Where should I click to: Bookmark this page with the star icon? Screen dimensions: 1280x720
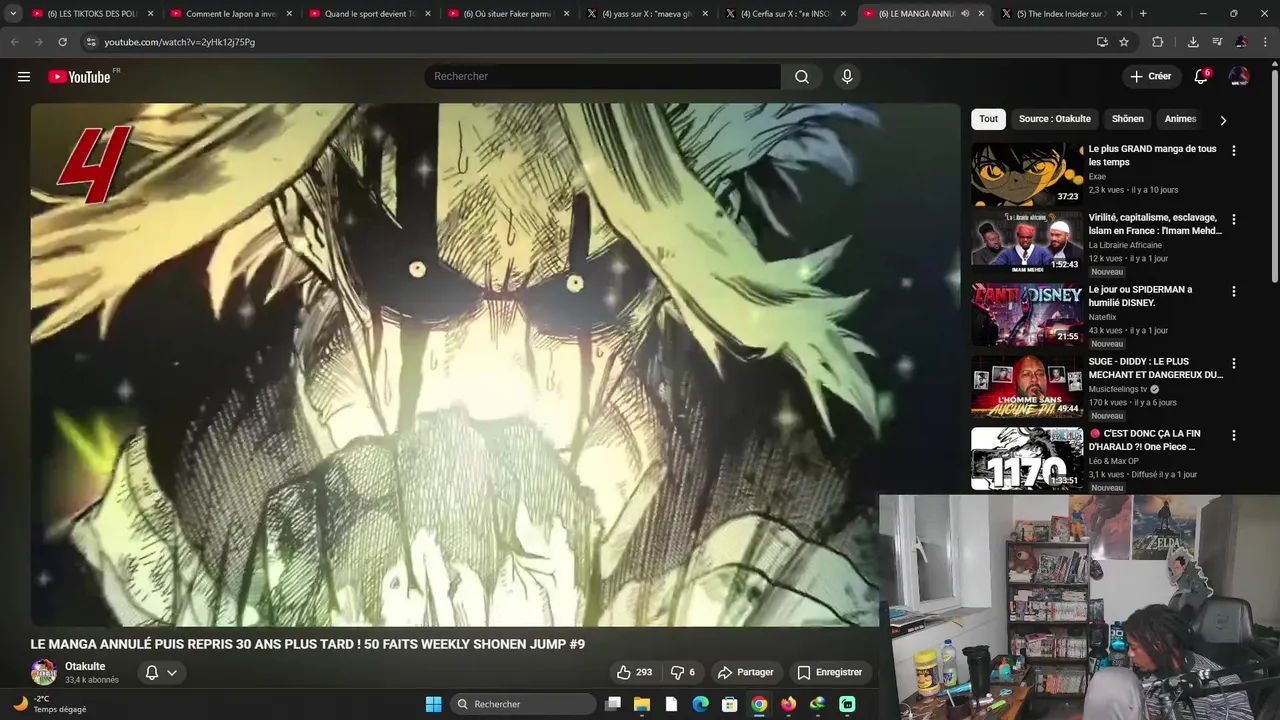coord(1124,42)
